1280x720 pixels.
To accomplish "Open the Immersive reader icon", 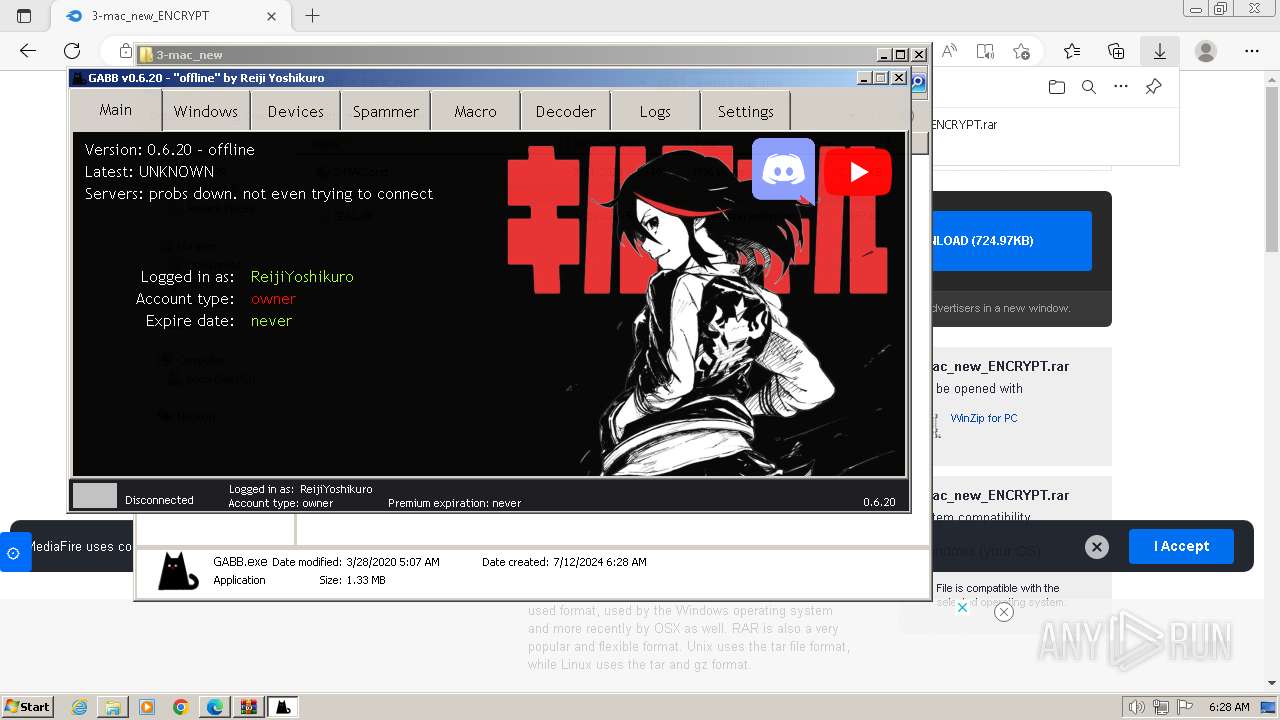I will tap(985, 51).
